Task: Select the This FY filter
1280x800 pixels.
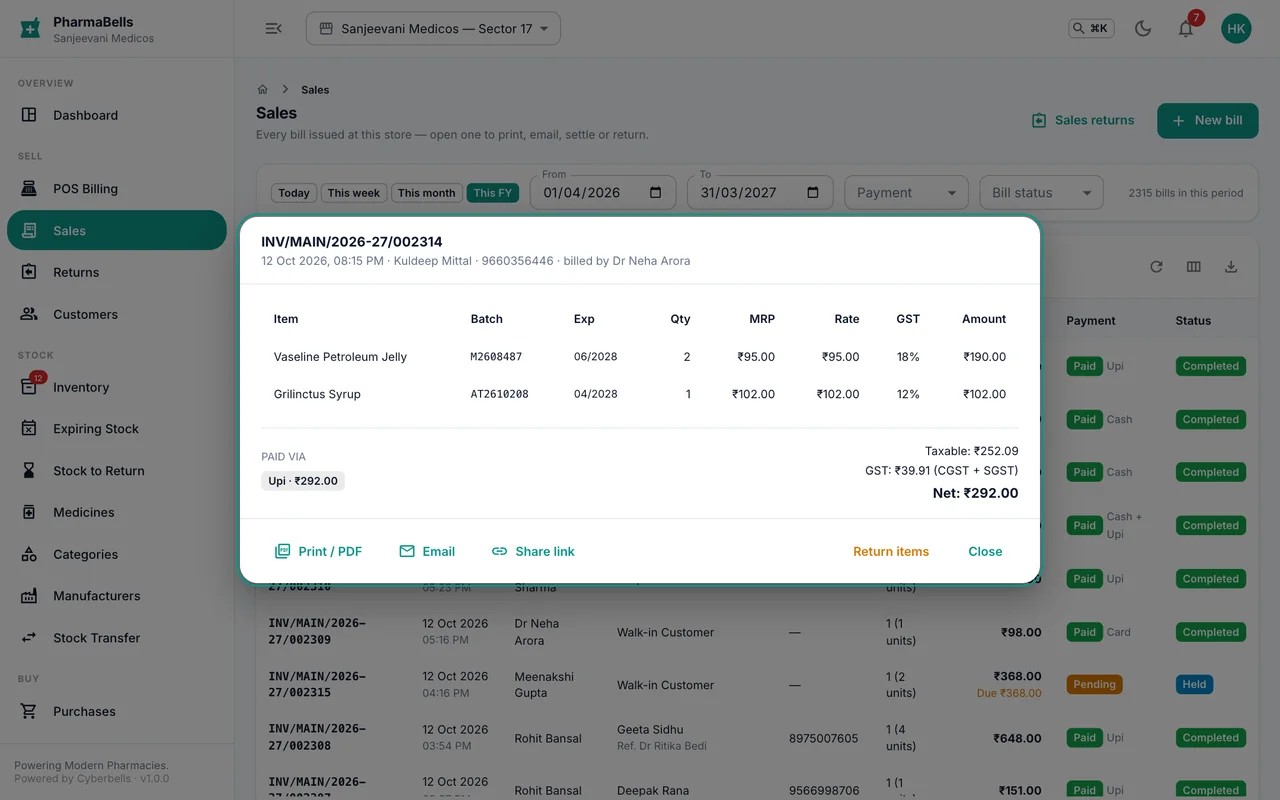Action: 493,193
